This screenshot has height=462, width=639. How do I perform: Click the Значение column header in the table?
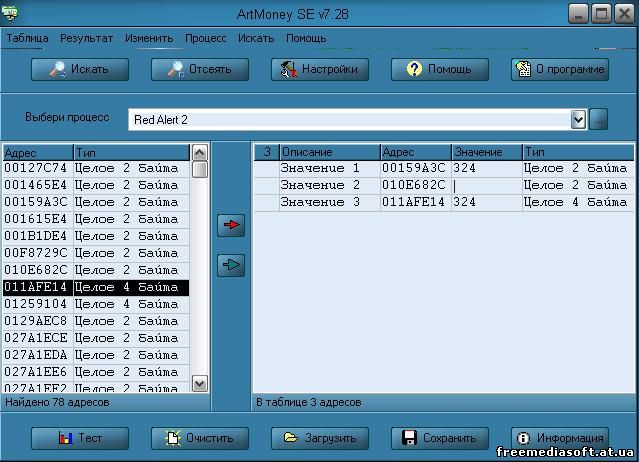click(487, 152)
